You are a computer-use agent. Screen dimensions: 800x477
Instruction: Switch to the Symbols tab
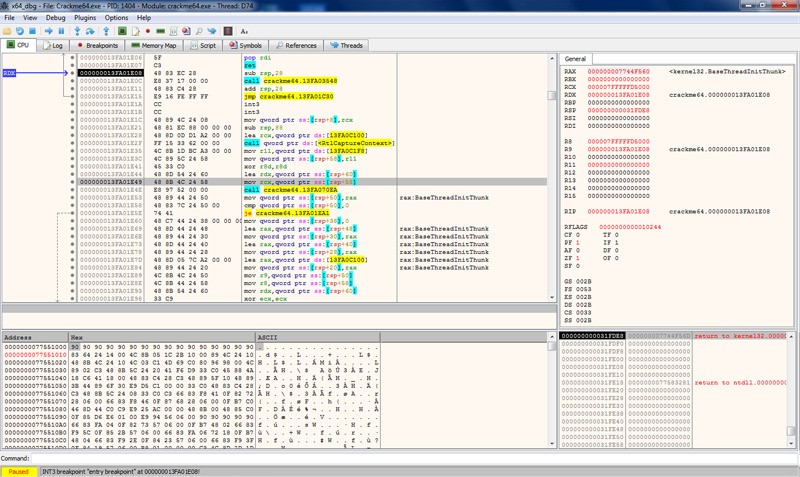coord(245,45)
